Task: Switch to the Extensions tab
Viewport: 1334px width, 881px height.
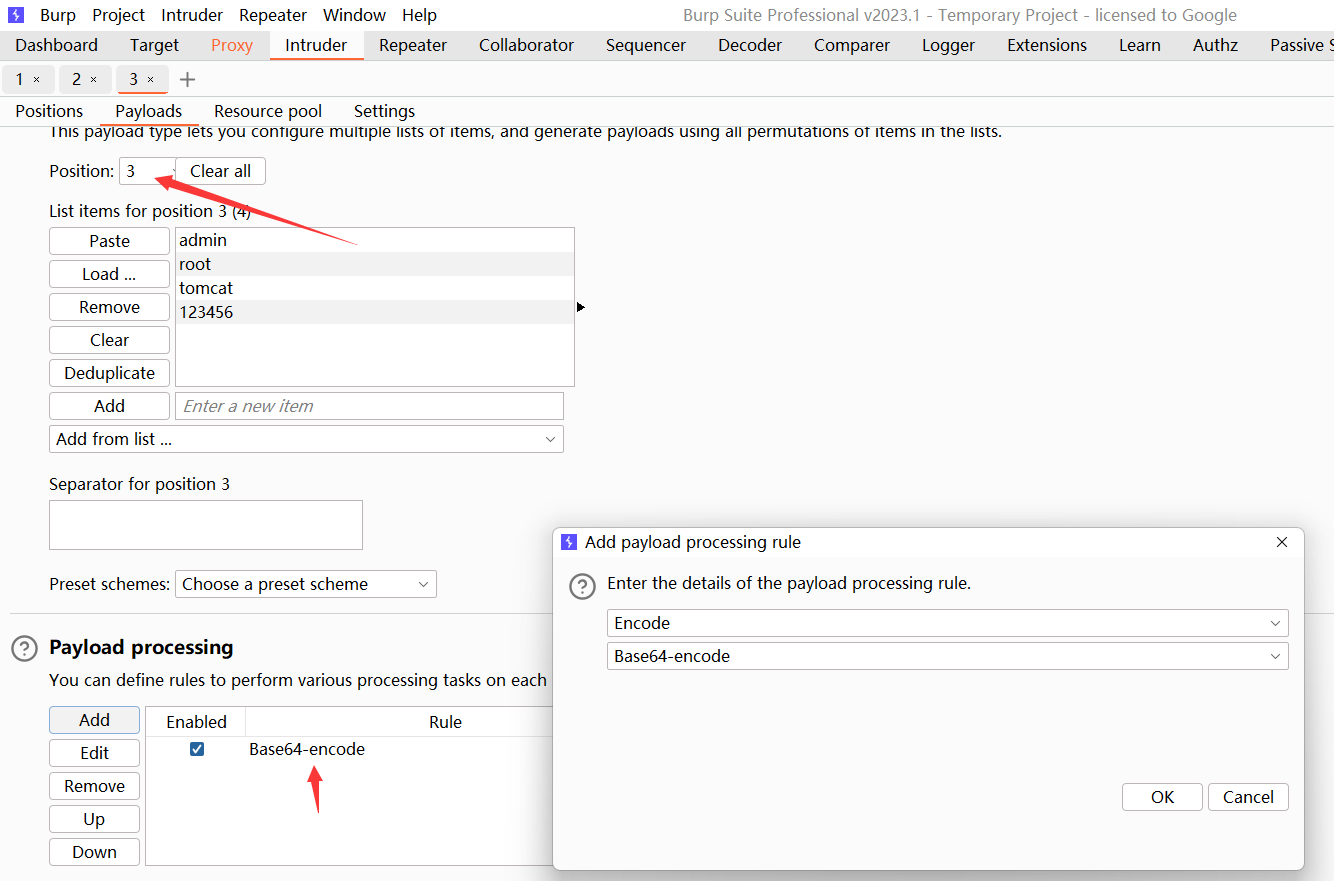Action: [1047, 45]
